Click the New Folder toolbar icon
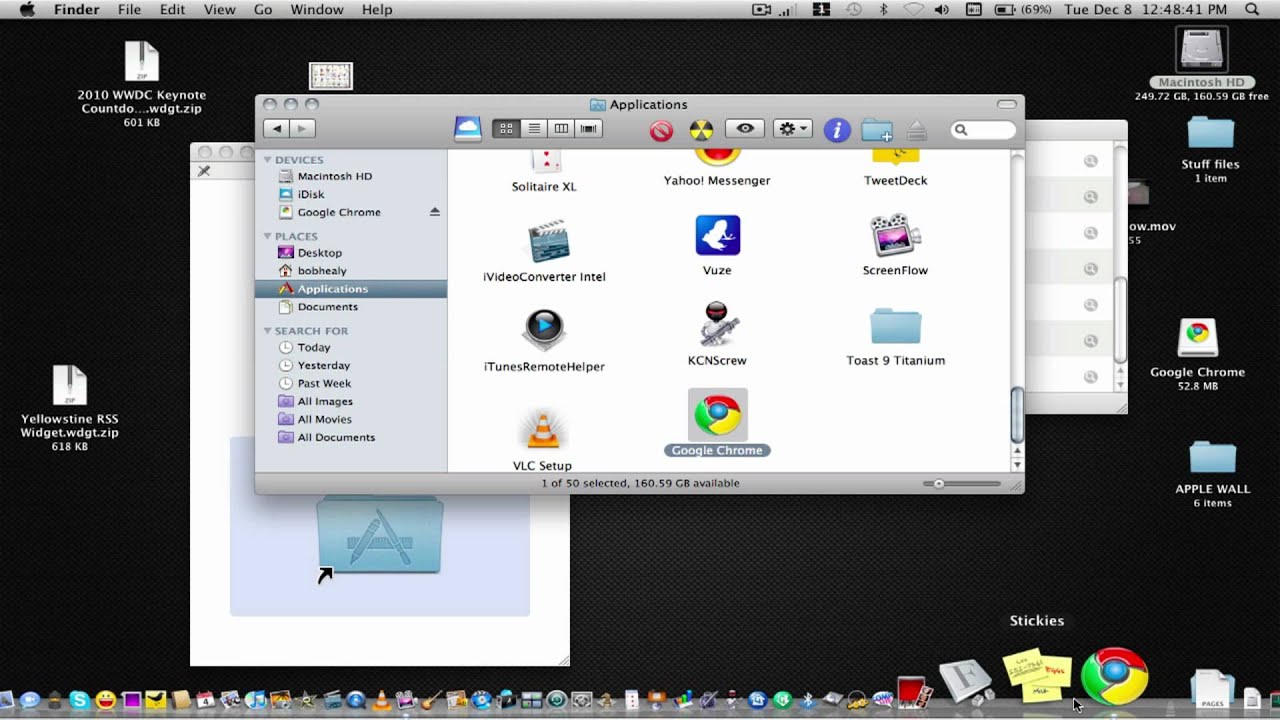1280x720 pixels. pyautogui.click(x=877, y=130)
